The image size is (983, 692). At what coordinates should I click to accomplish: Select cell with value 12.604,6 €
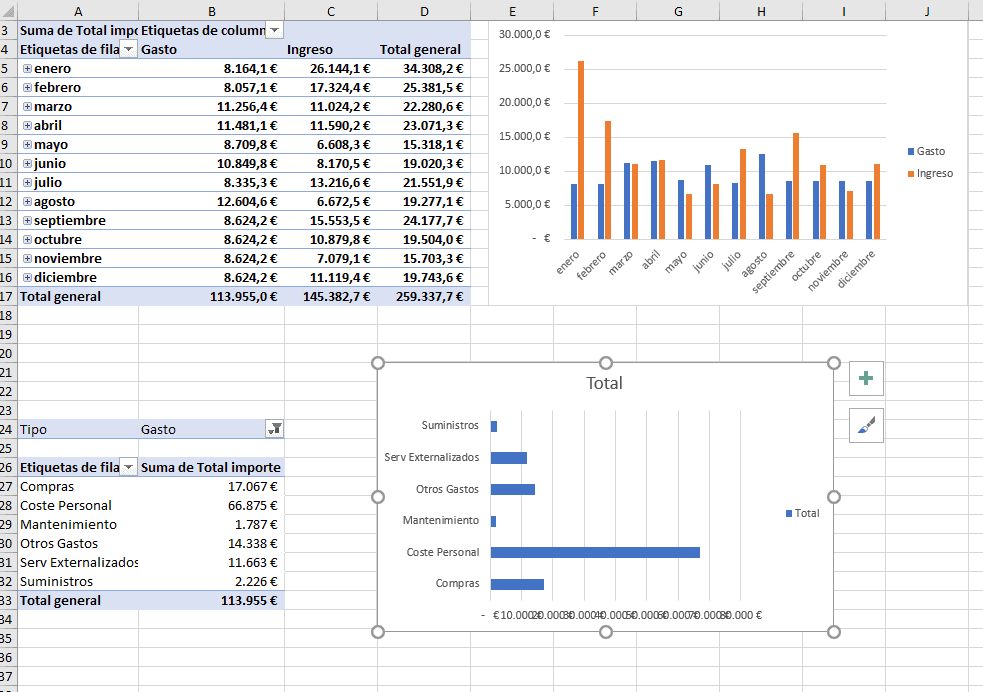click(x=212, y=201)
